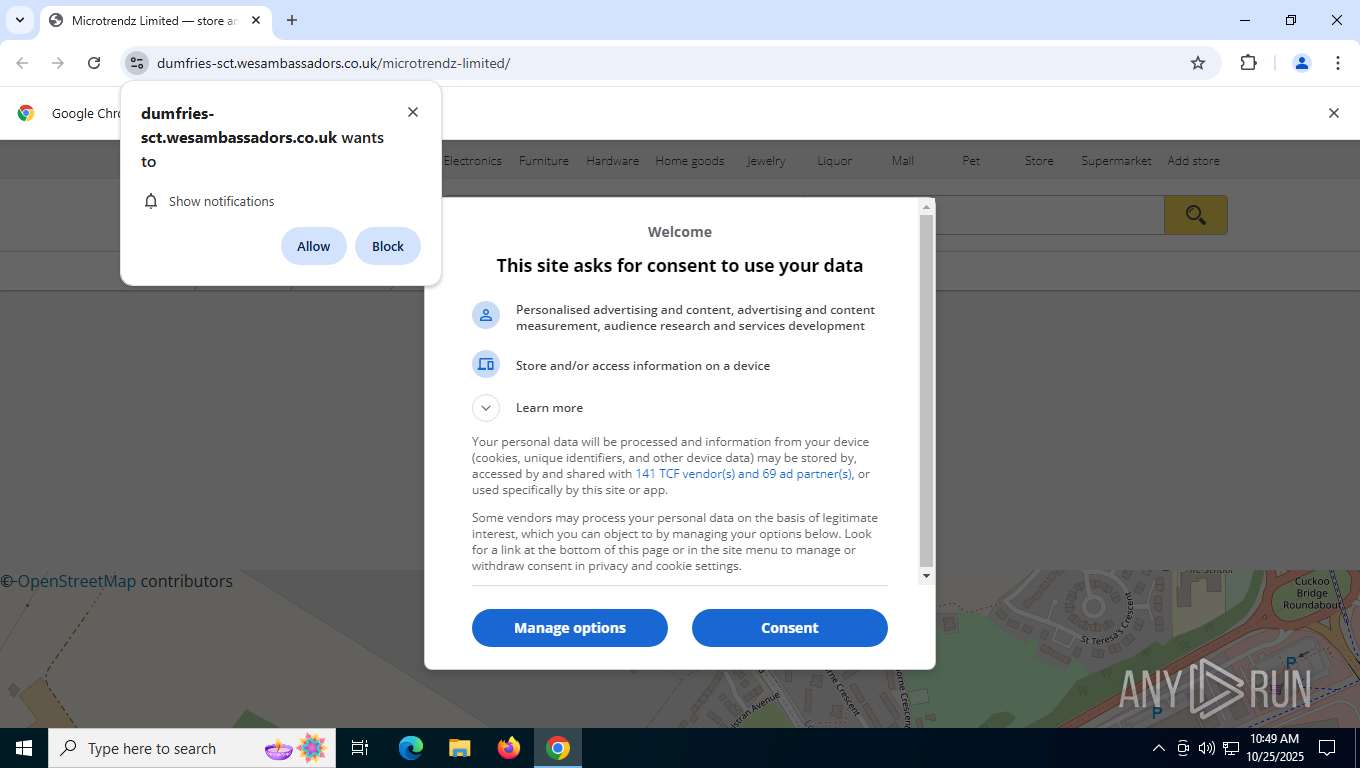1360x768 pixels.
Task: Switch to Chrome taskbar icon
Action: coord(558,748)
